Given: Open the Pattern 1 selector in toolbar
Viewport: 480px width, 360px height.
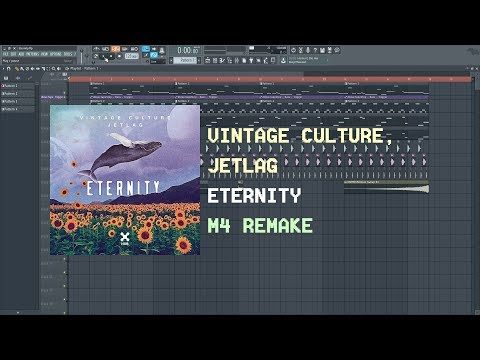Looking at the screenshot, I should [x=185, y=60].
